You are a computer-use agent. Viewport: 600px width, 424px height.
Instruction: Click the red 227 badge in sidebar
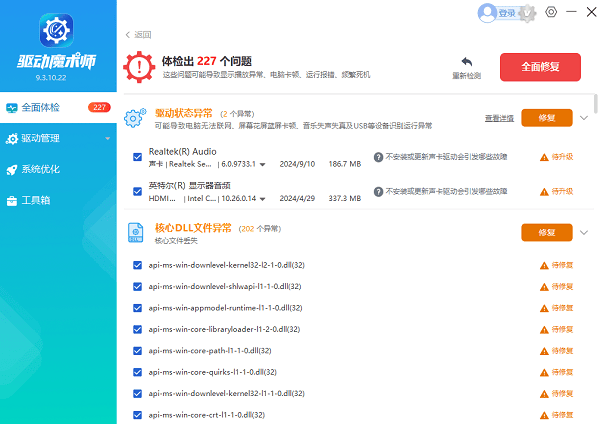(99, 108)
